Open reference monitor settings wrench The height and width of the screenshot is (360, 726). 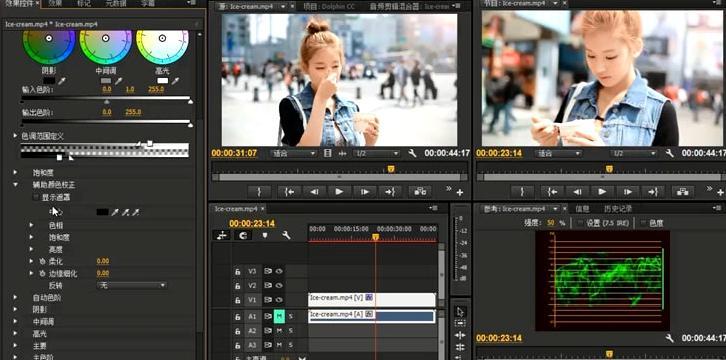tap(670, 338)
